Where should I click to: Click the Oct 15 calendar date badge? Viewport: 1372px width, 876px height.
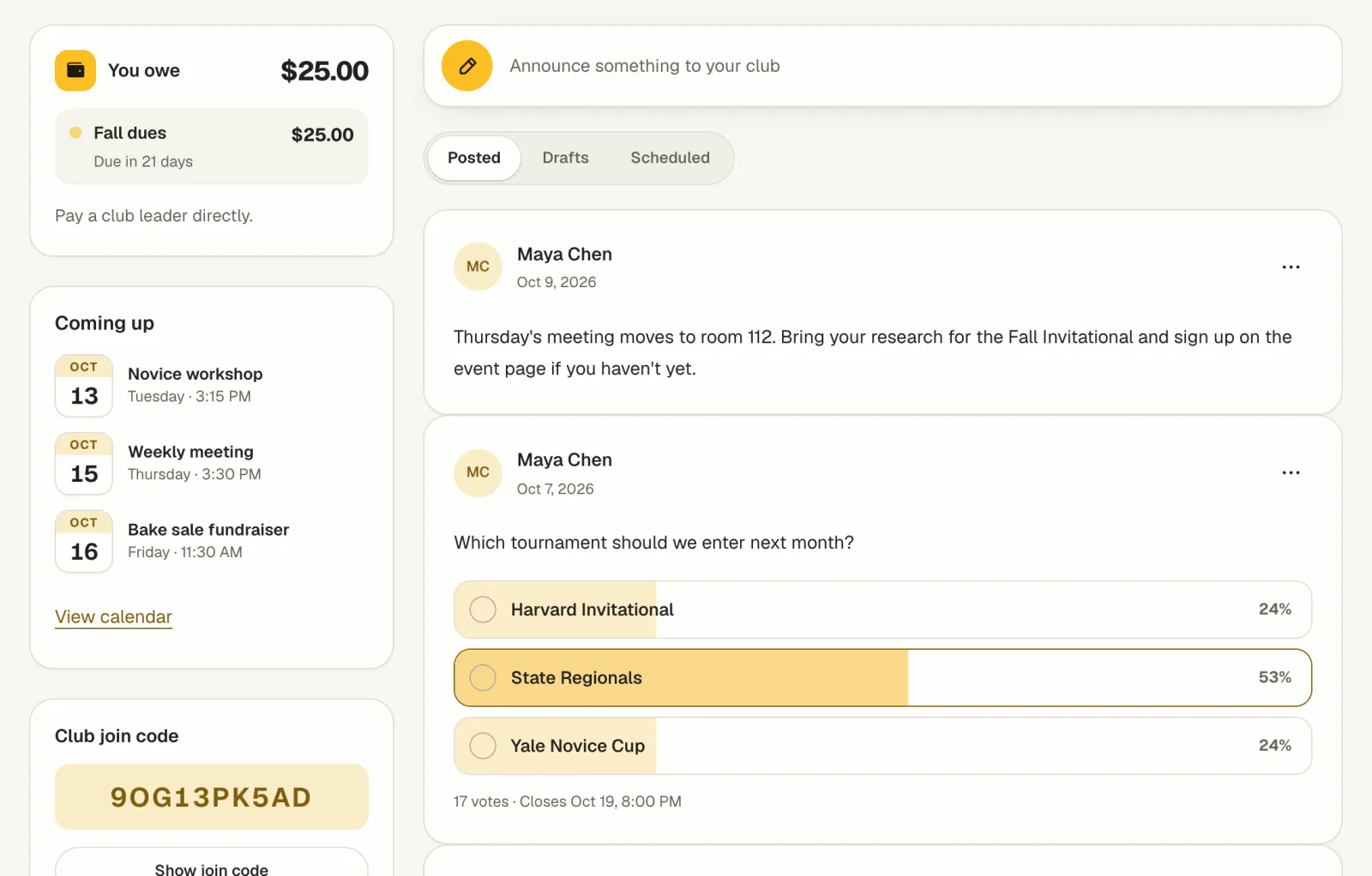click(84, 464)
